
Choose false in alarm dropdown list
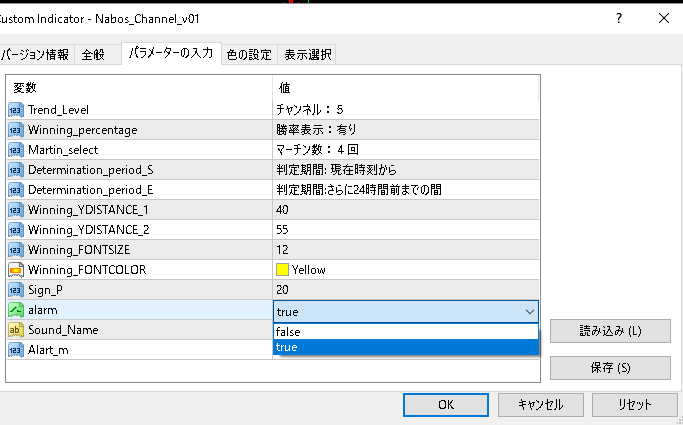pos(406,332)
